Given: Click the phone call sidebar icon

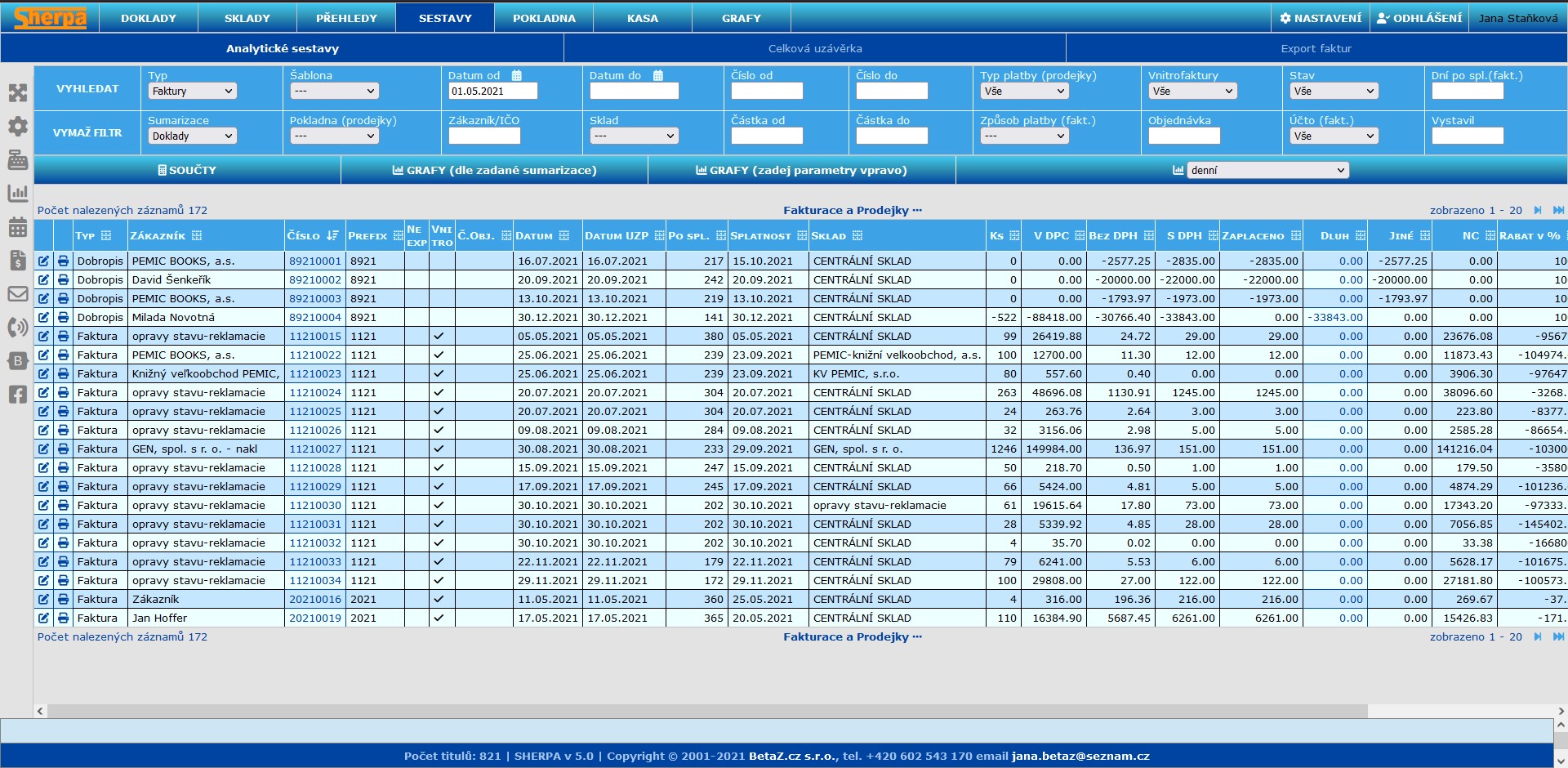Looking at the screenshot, I should 17,328.
